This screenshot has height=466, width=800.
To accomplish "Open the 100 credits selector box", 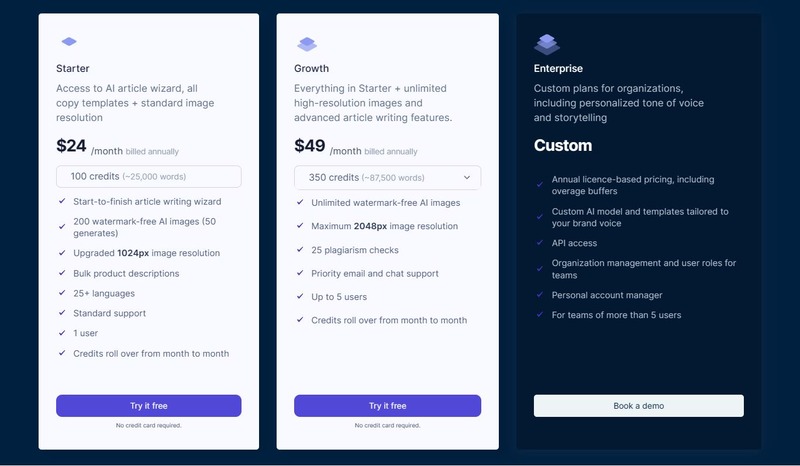I will (148, 177).
